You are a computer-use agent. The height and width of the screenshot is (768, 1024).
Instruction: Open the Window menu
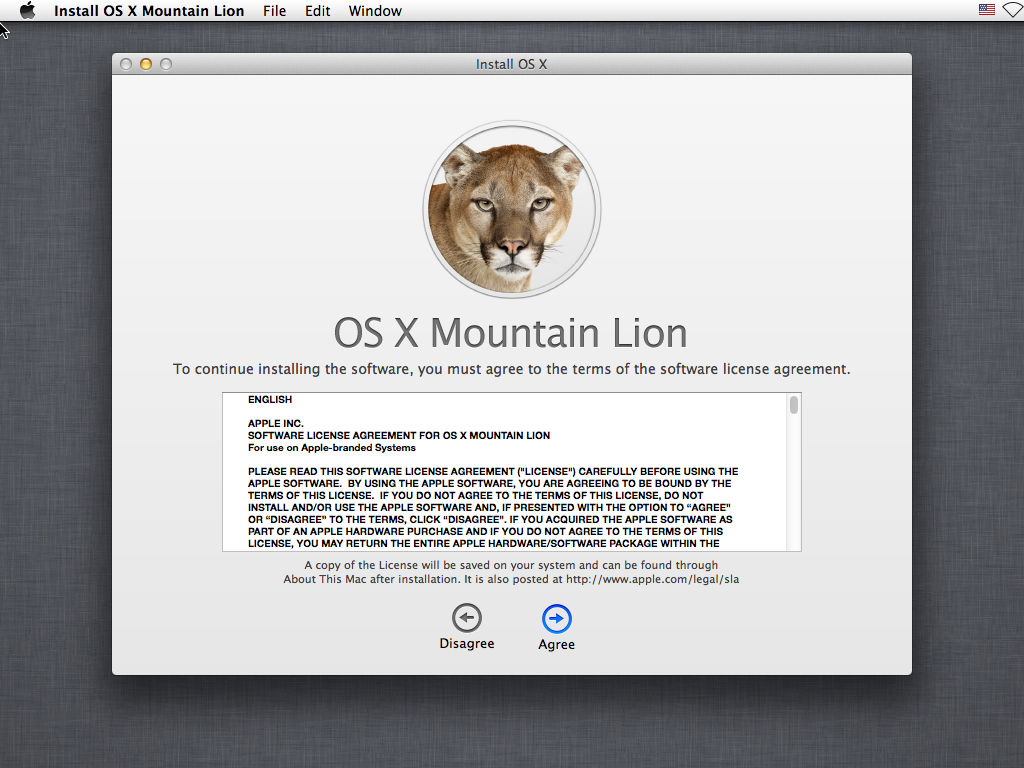coord(375,11)
